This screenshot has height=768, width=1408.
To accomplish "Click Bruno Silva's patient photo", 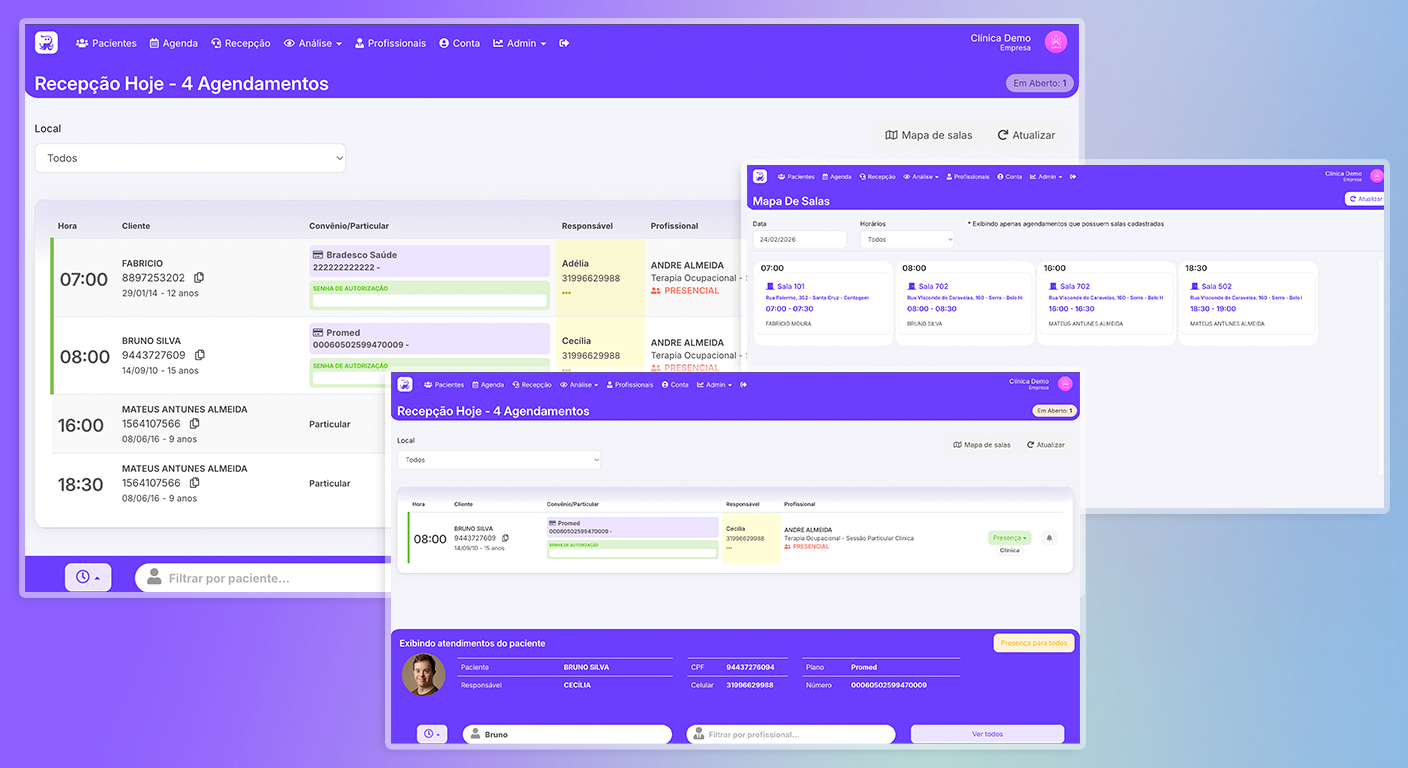I will point(423,675).
